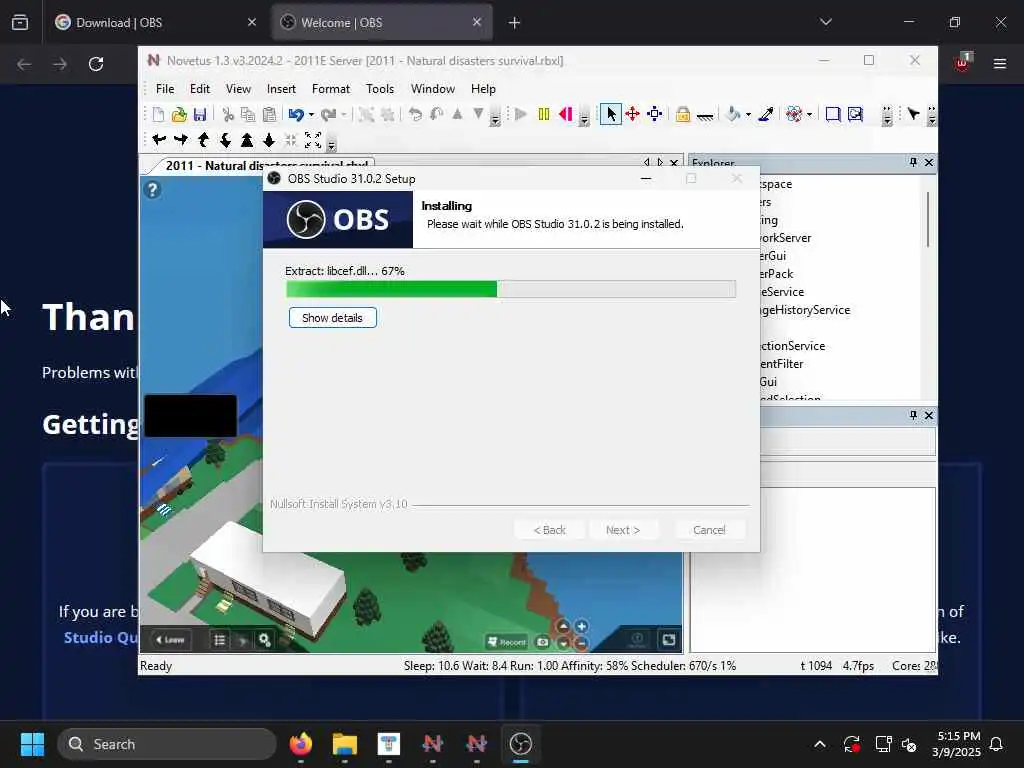
Task: Open the Tools menu
Action: (x=380, y=89)
